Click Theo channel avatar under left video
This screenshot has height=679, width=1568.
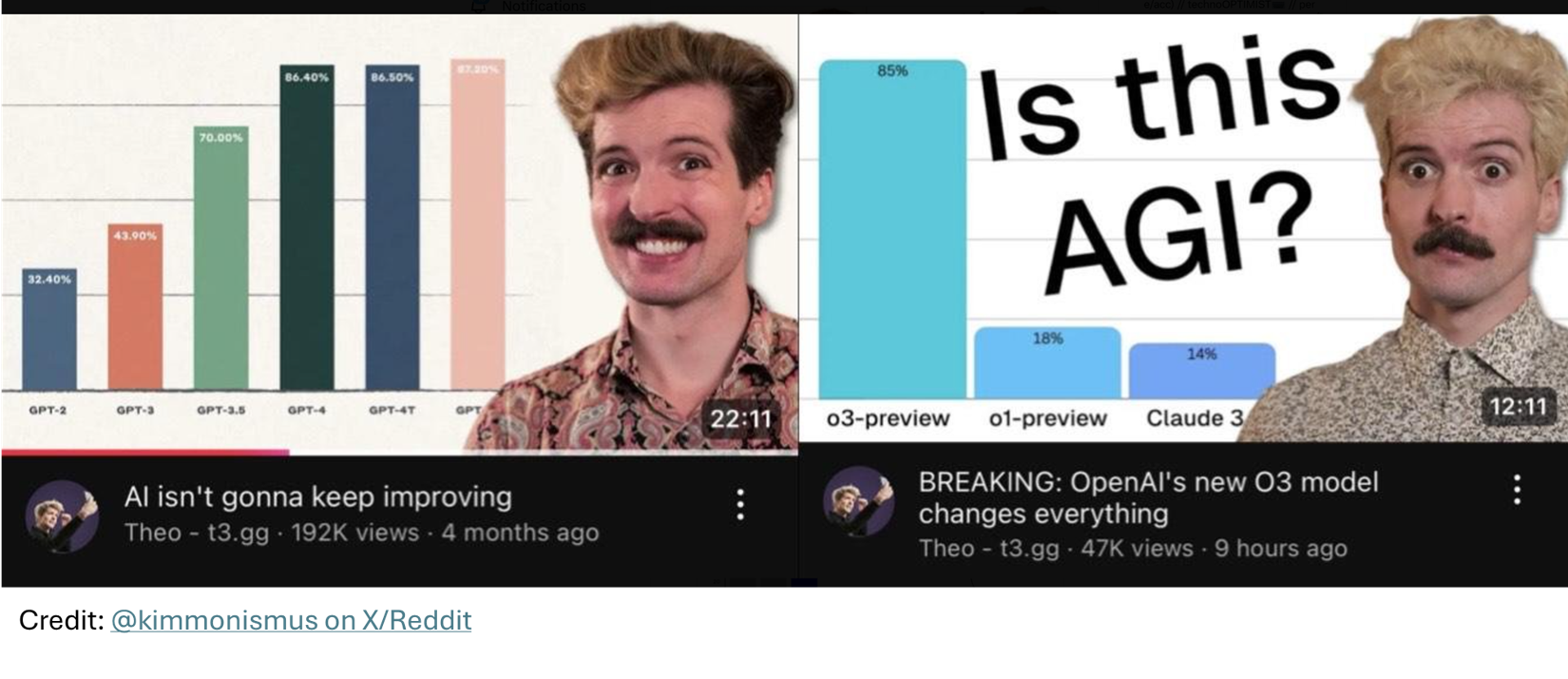[62, 516]
